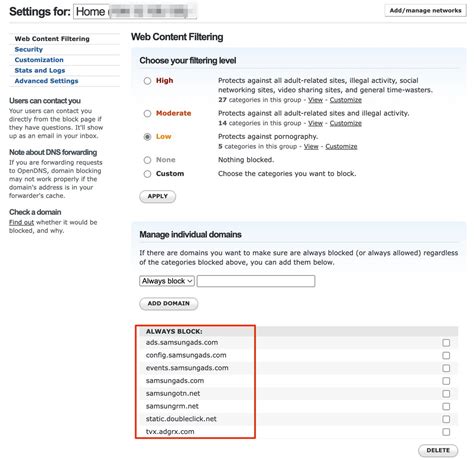Viewport: 474px width, 460px height.
Task: Click the Customization sidebar item
Action: point(39,60)
